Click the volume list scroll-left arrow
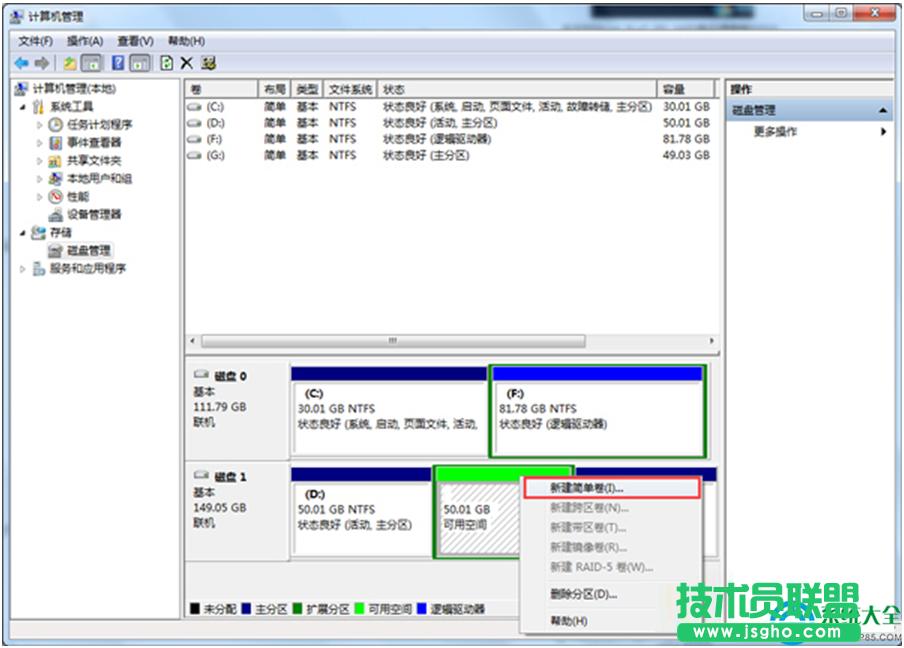Image resolution: width=904 pixels, height=648 pixels. 193,341
